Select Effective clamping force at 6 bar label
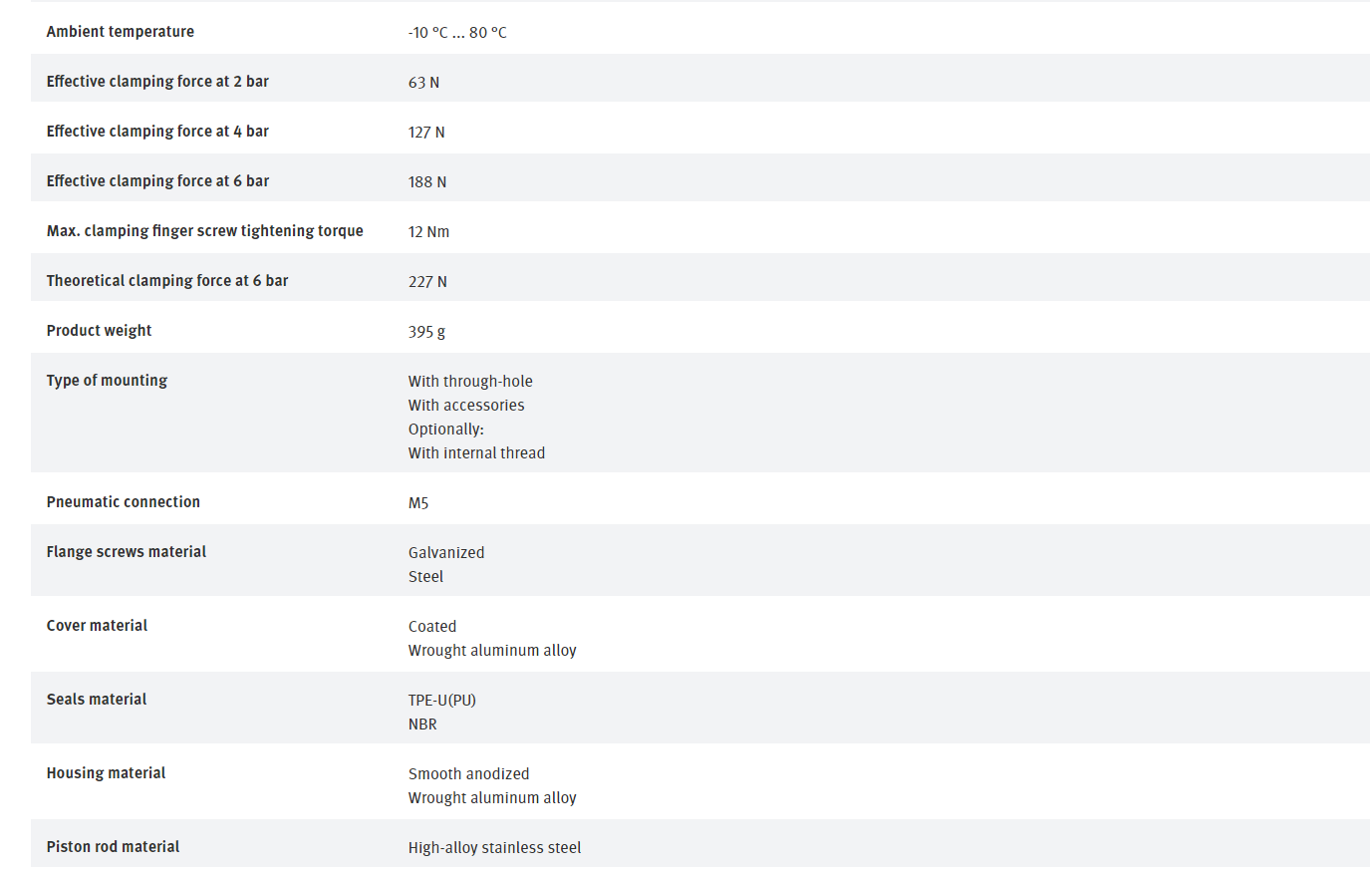1372x872 pixels. (x=157, y=181)
